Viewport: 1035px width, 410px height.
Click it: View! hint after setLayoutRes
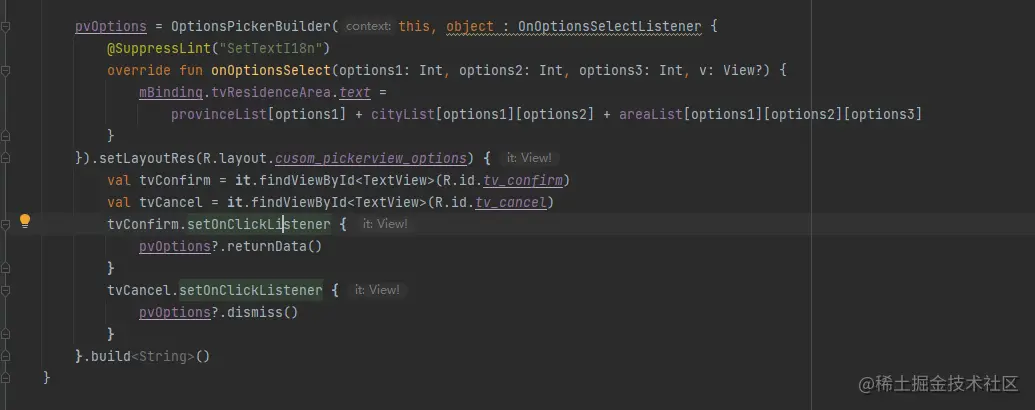529,158
